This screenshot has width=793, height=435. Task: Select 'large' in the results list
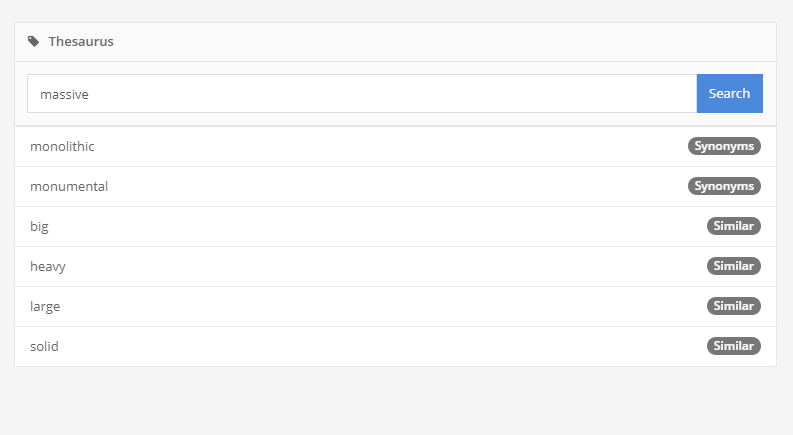point(45,307)
